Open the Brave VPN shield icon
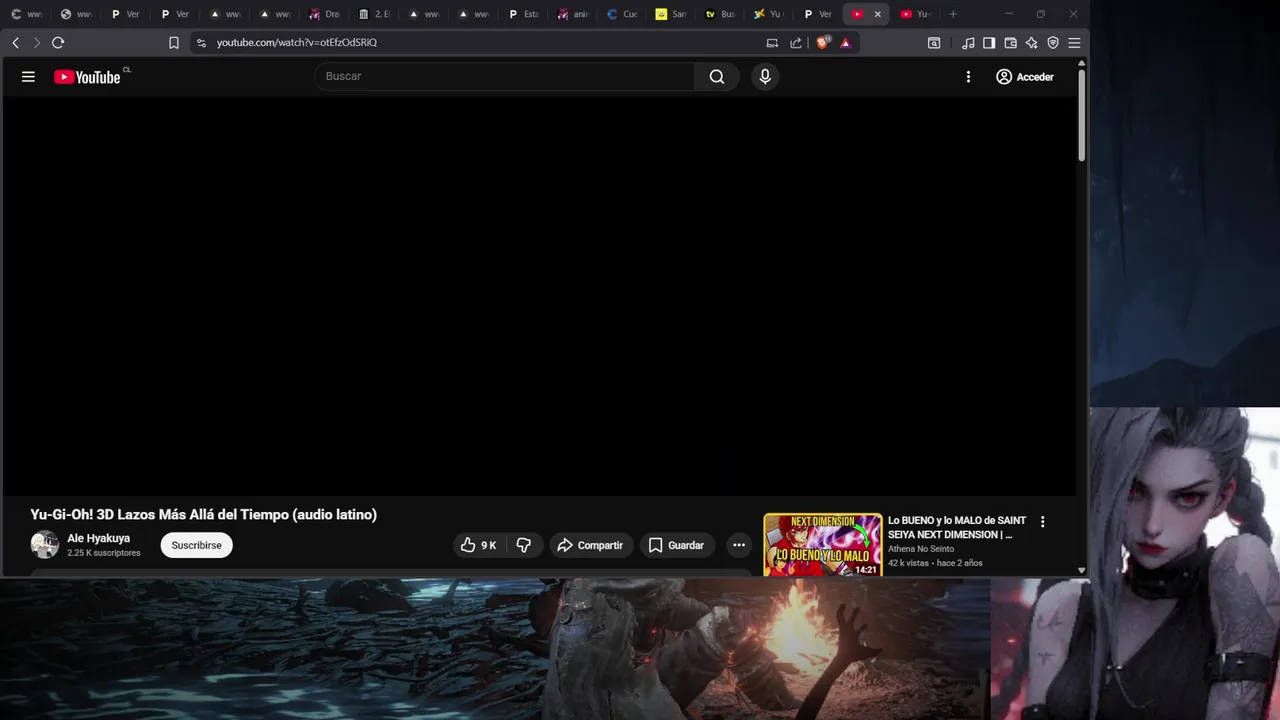Screen dimensions: 1280x720 click(x=1053, y=43)
